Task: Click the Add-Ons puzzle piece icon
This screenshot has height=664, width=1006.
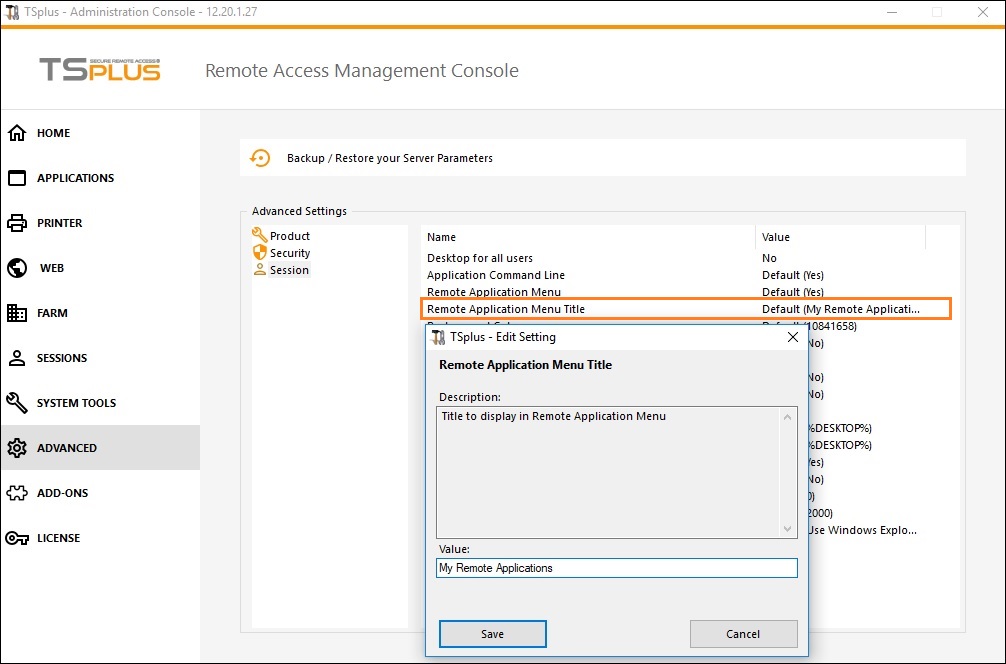Action: 17,493
